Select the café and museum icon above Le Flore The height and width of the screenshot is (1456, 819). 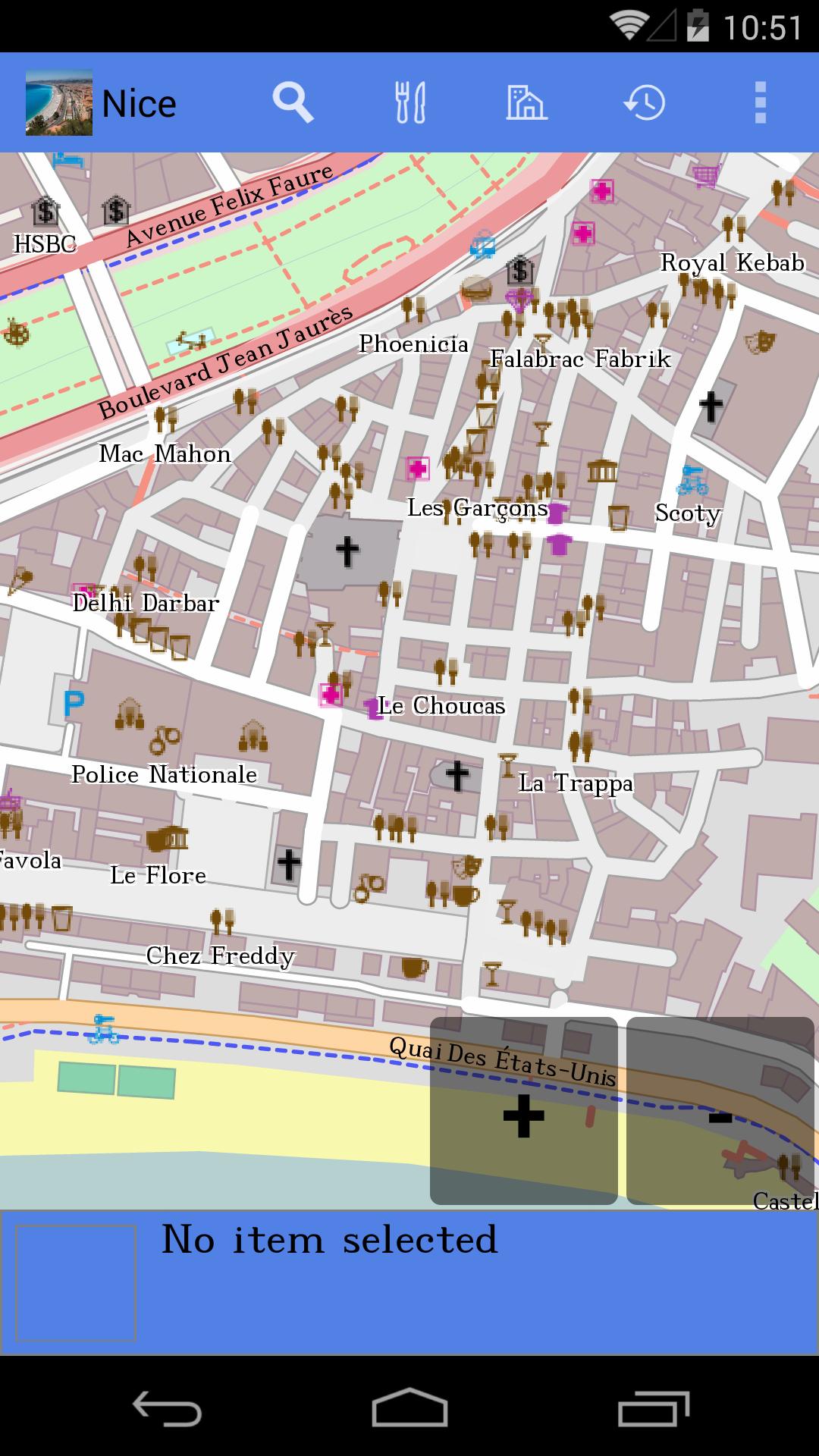click(x=167, y=839)
